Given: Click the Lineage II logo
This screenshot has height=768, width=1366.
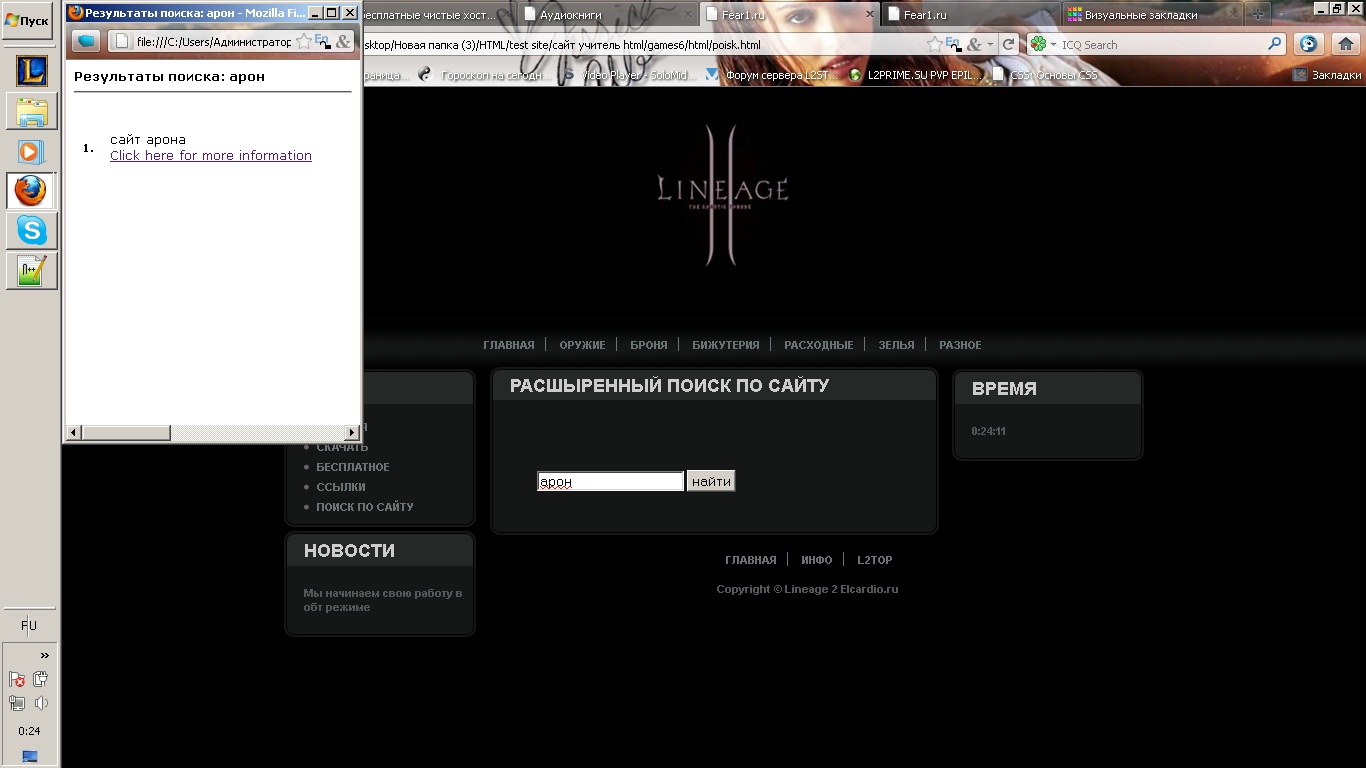Looking at the screenshot, I should click(x=723, y=194).
